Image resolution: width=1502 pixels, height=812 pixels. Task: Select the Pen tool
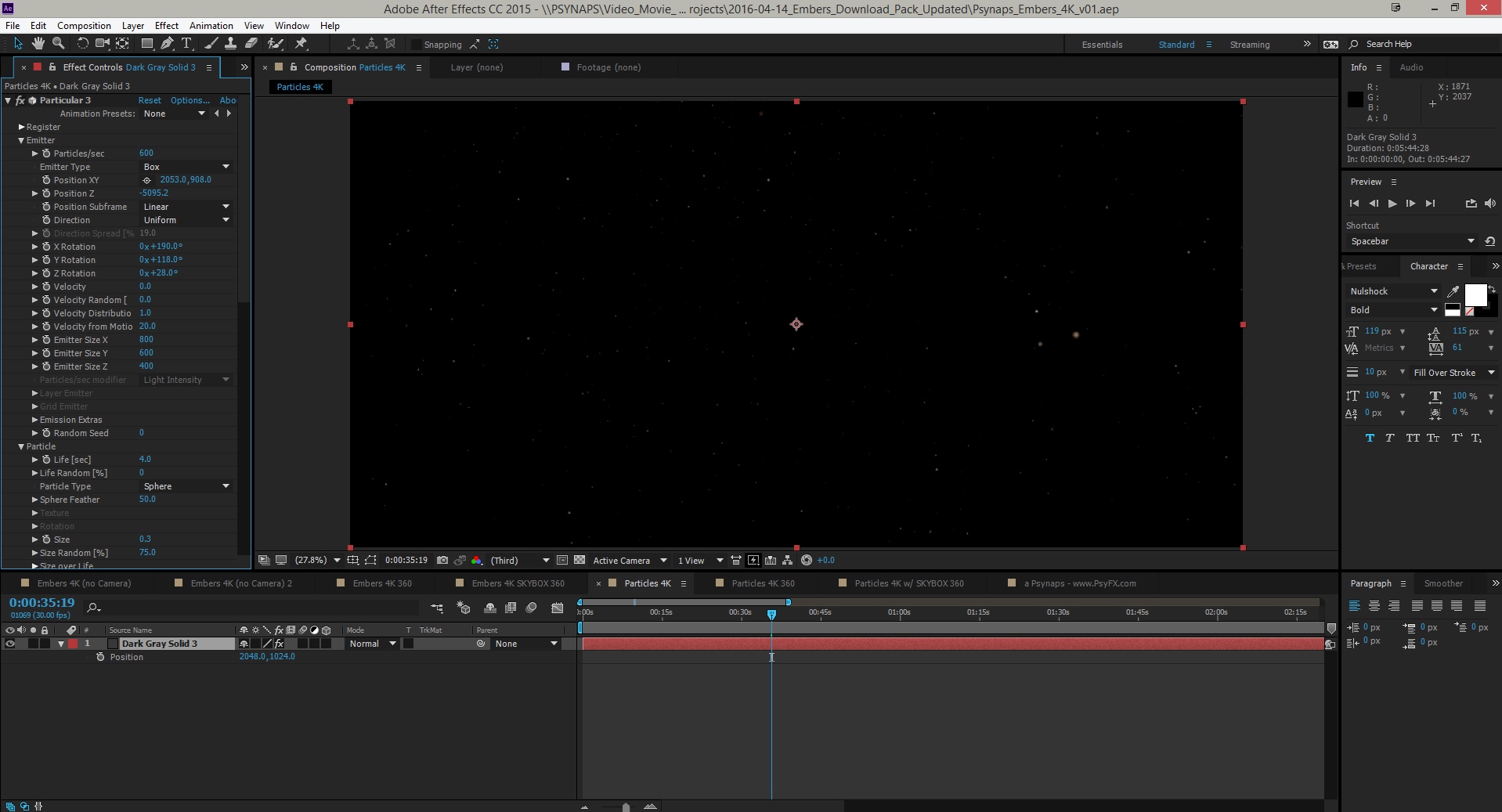click(x=167, y=44)
